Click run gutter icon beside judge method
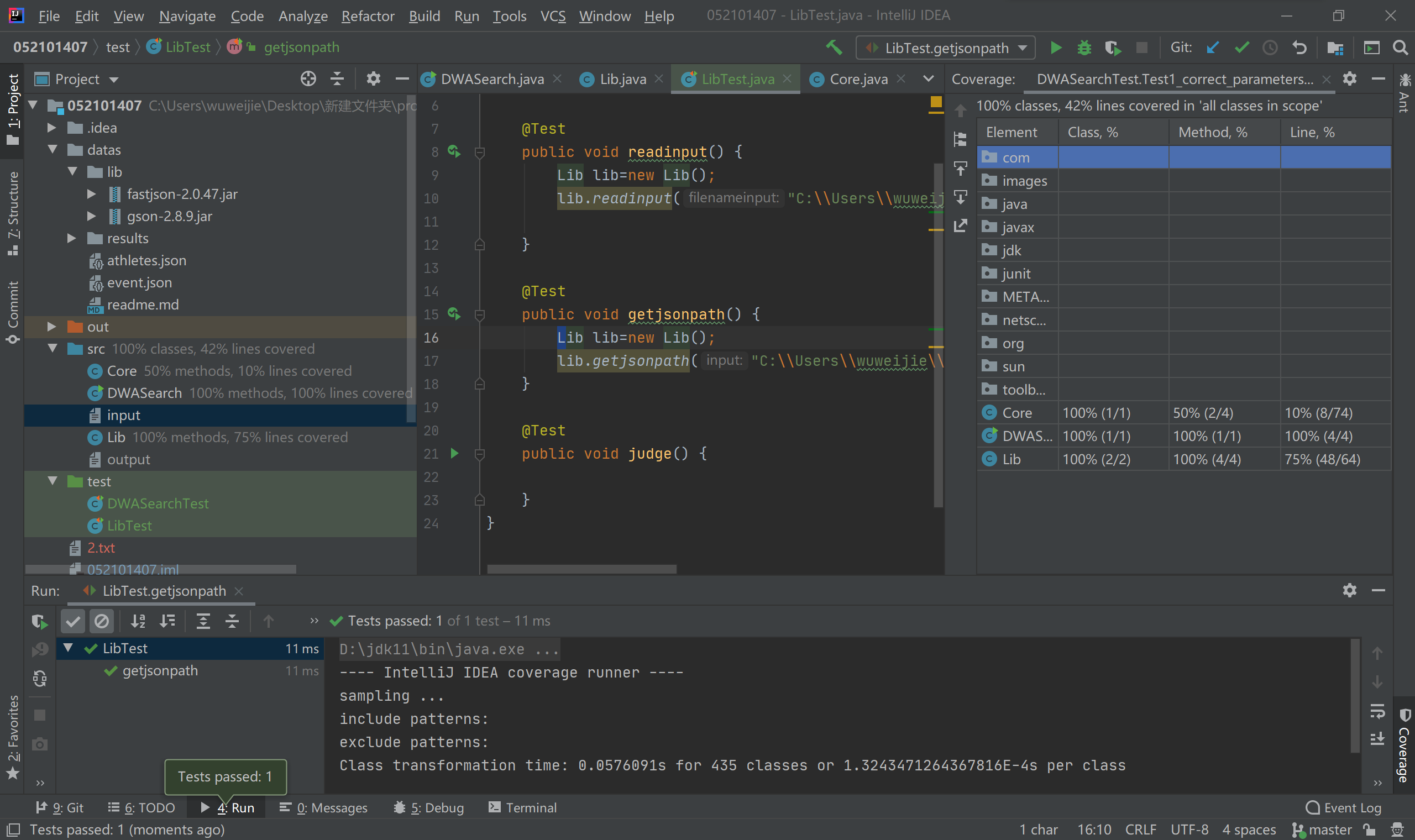 click(x=454, y=453)
